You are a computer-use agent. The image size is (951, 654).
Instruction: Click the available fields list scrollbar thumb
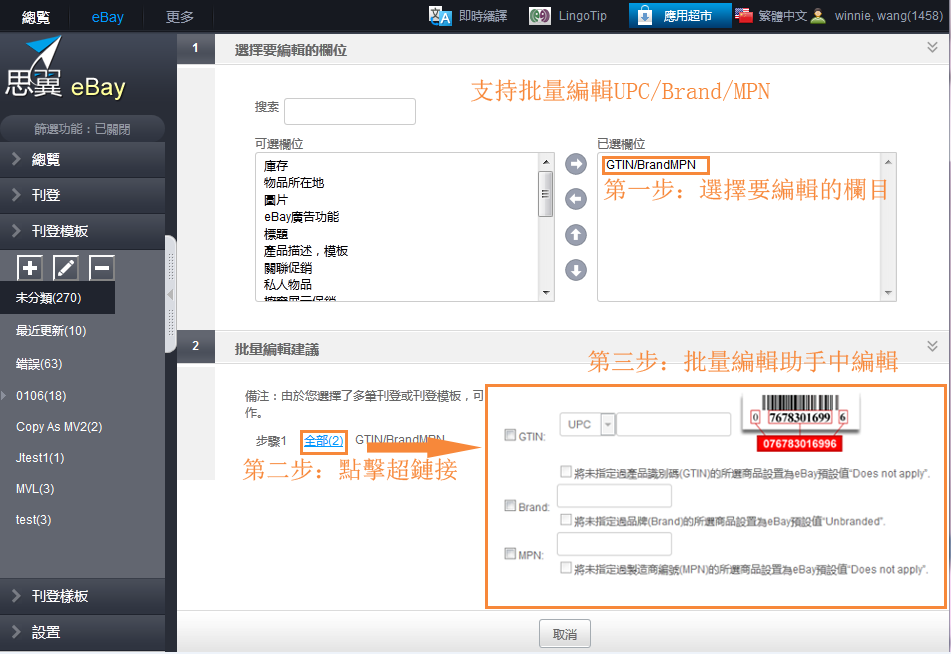click(546, 194)
